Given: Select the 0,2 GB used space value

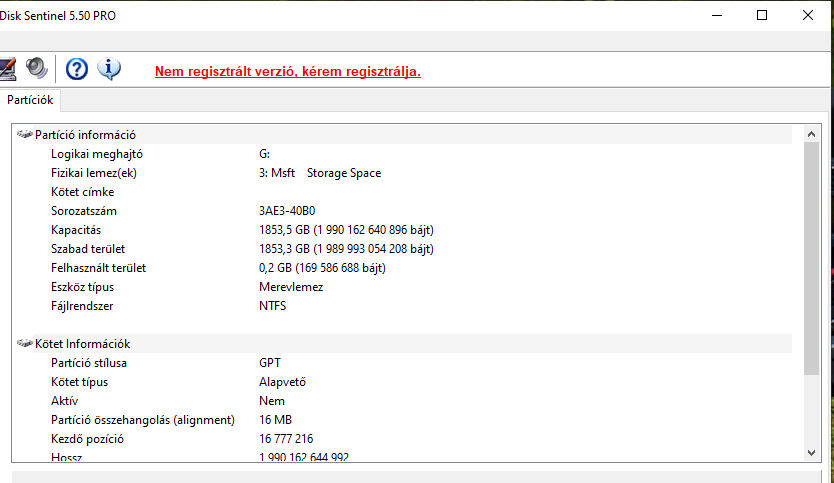Looking at the screenshot, I should 322,268.
